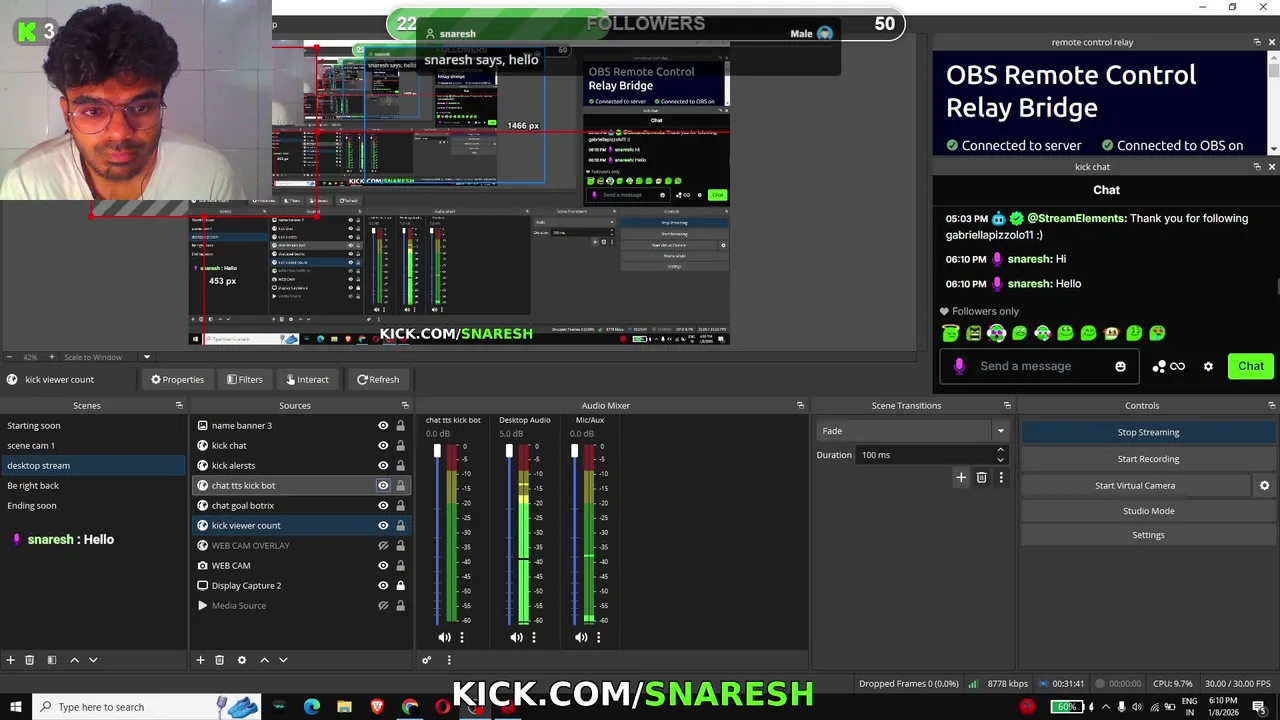The height and width of the screenshot is (720, 1280).
Task: Click Start Virtual Camera button
Action: pyautogui.click(x=1134, y=485)
